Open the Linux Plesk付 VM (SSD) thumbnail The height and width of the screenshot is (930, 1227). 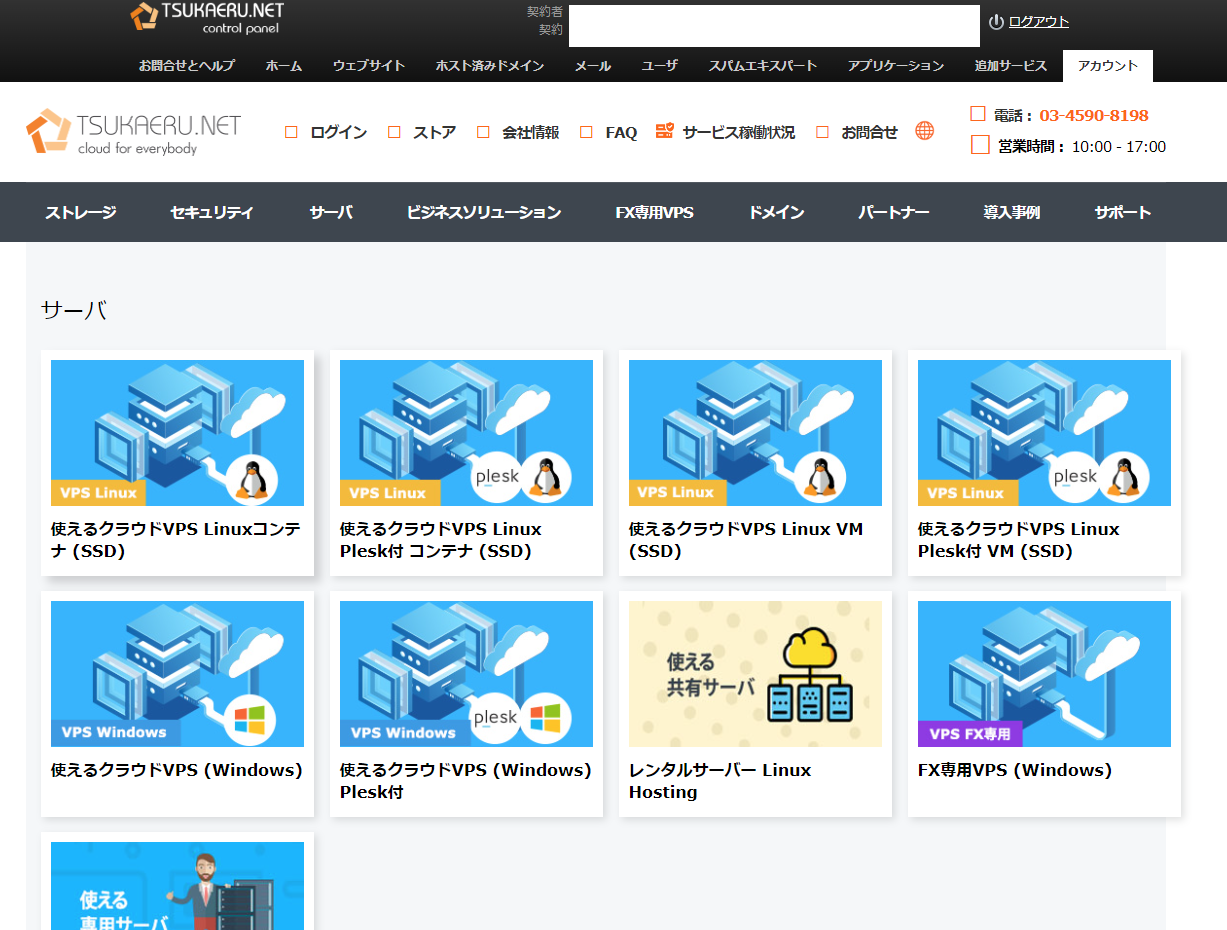(x=1044, y=433)
